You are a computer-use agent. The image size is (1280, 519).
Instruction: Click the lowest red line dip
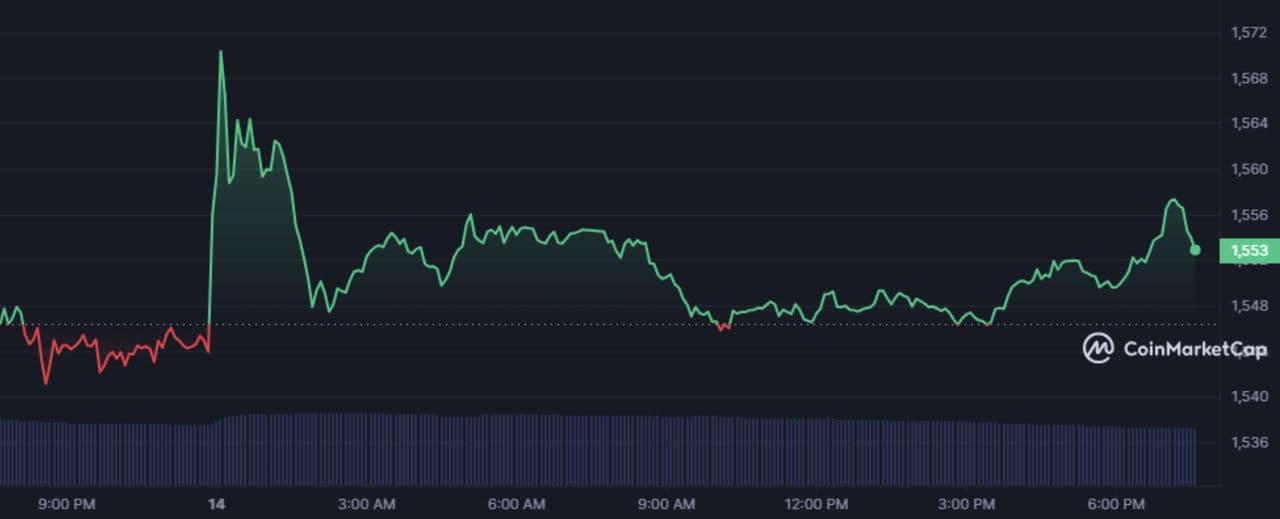45,383
